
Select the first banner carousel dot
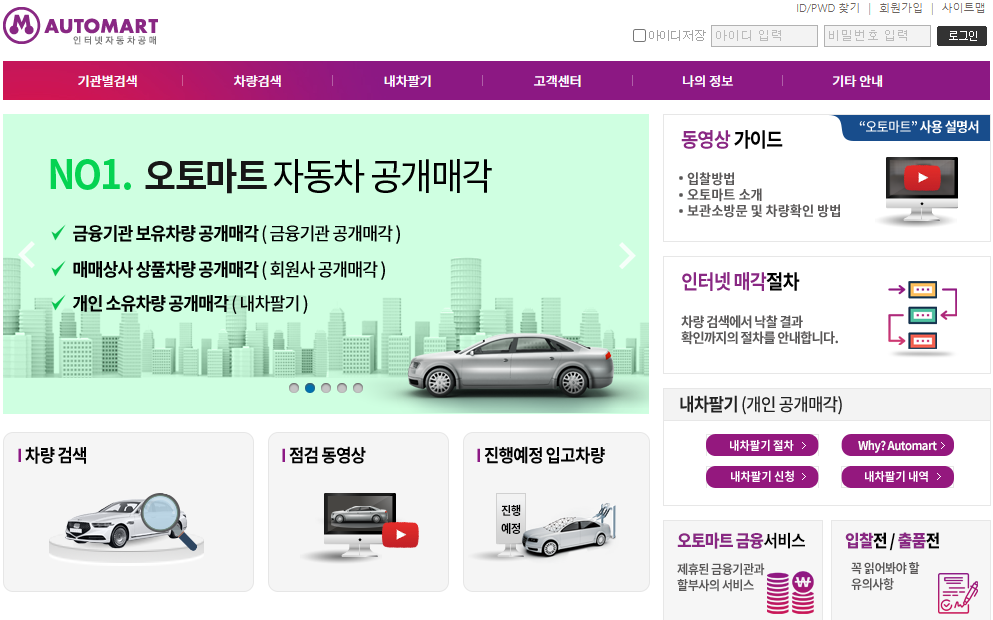click(294, 388)
